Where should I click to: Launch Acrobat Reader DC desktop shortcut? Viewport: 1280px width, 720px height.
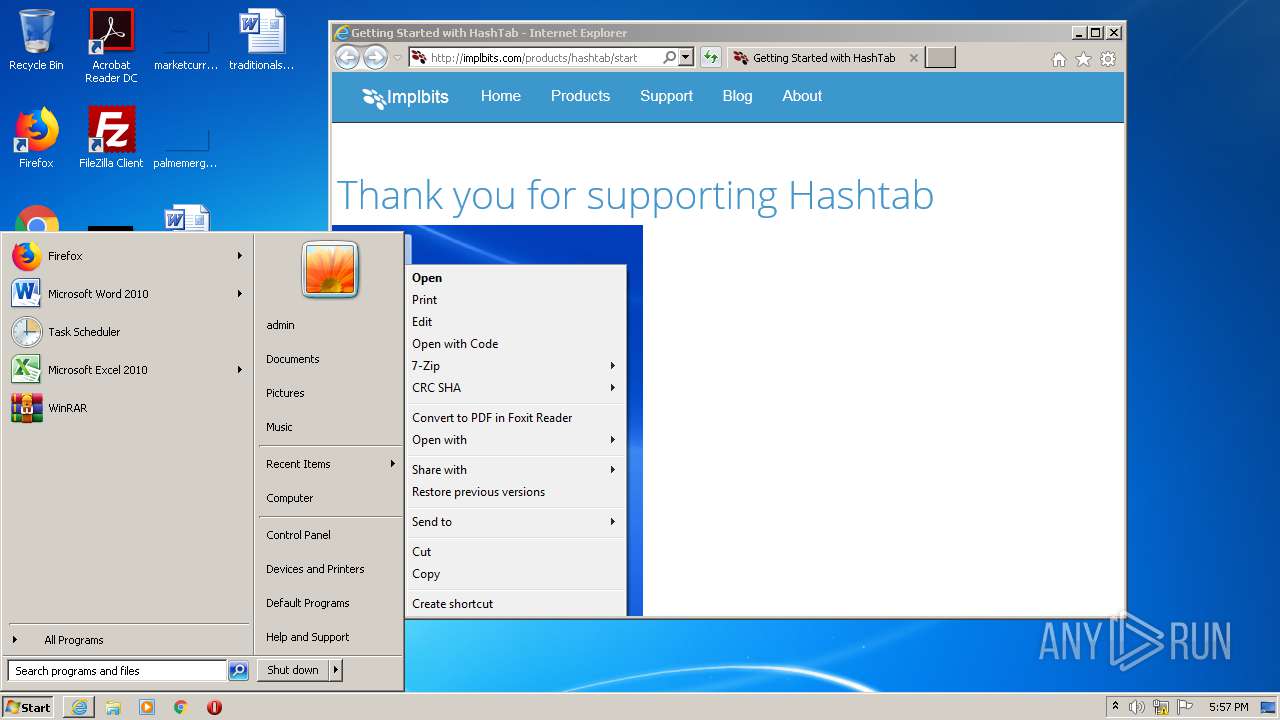(x=111, y=45)
